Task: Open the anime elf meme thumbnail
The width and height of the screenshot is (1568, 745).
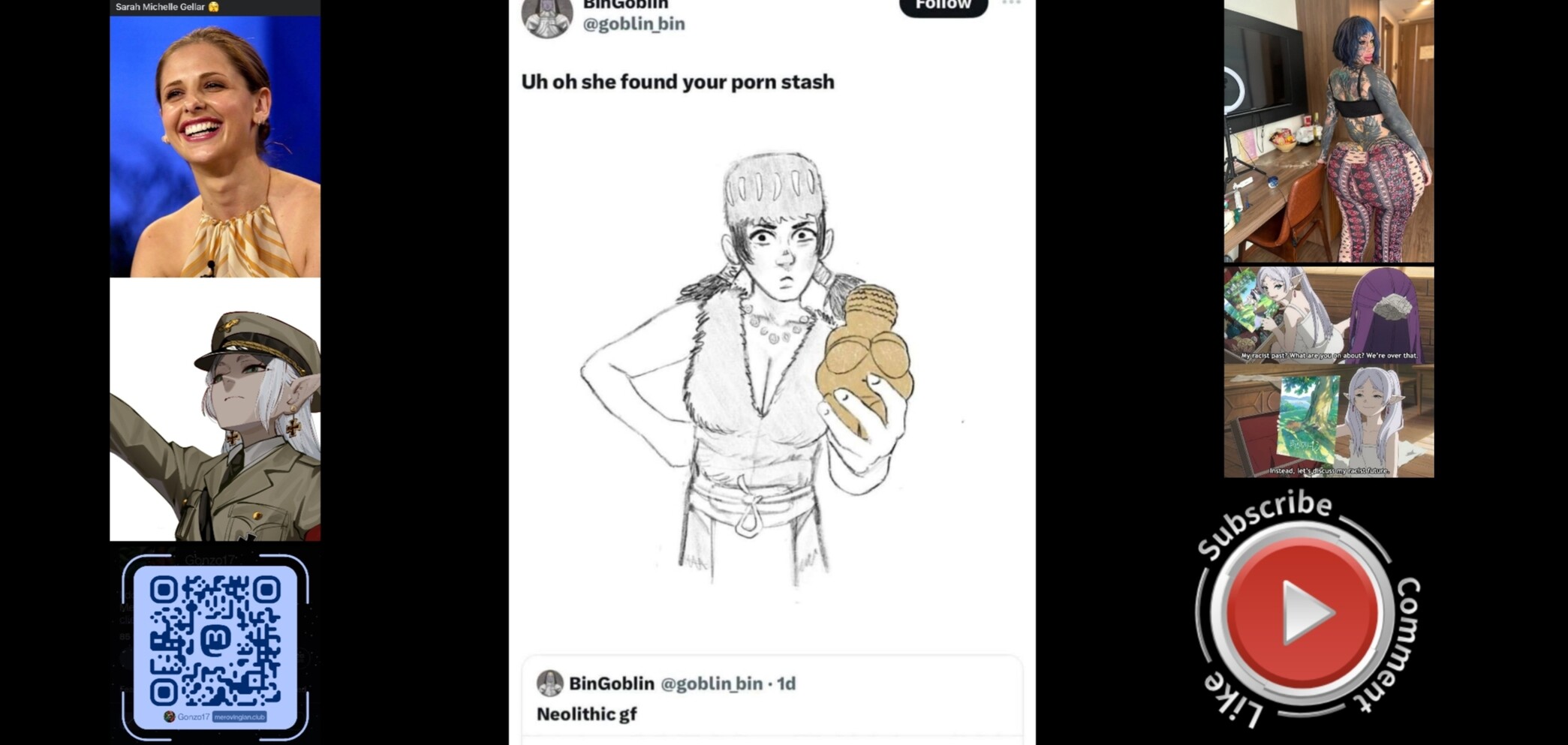Action: point(1329,372)
